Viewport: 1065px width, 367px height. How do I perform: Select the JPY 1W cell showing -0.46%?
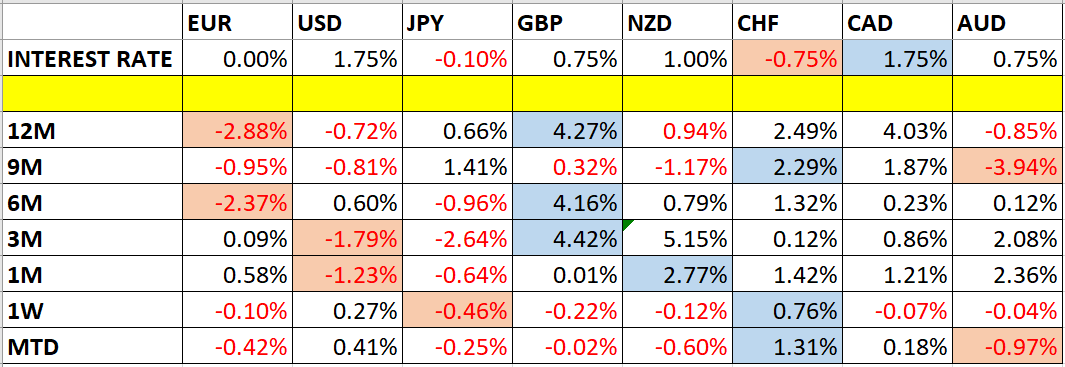click(x=456, y=312)
